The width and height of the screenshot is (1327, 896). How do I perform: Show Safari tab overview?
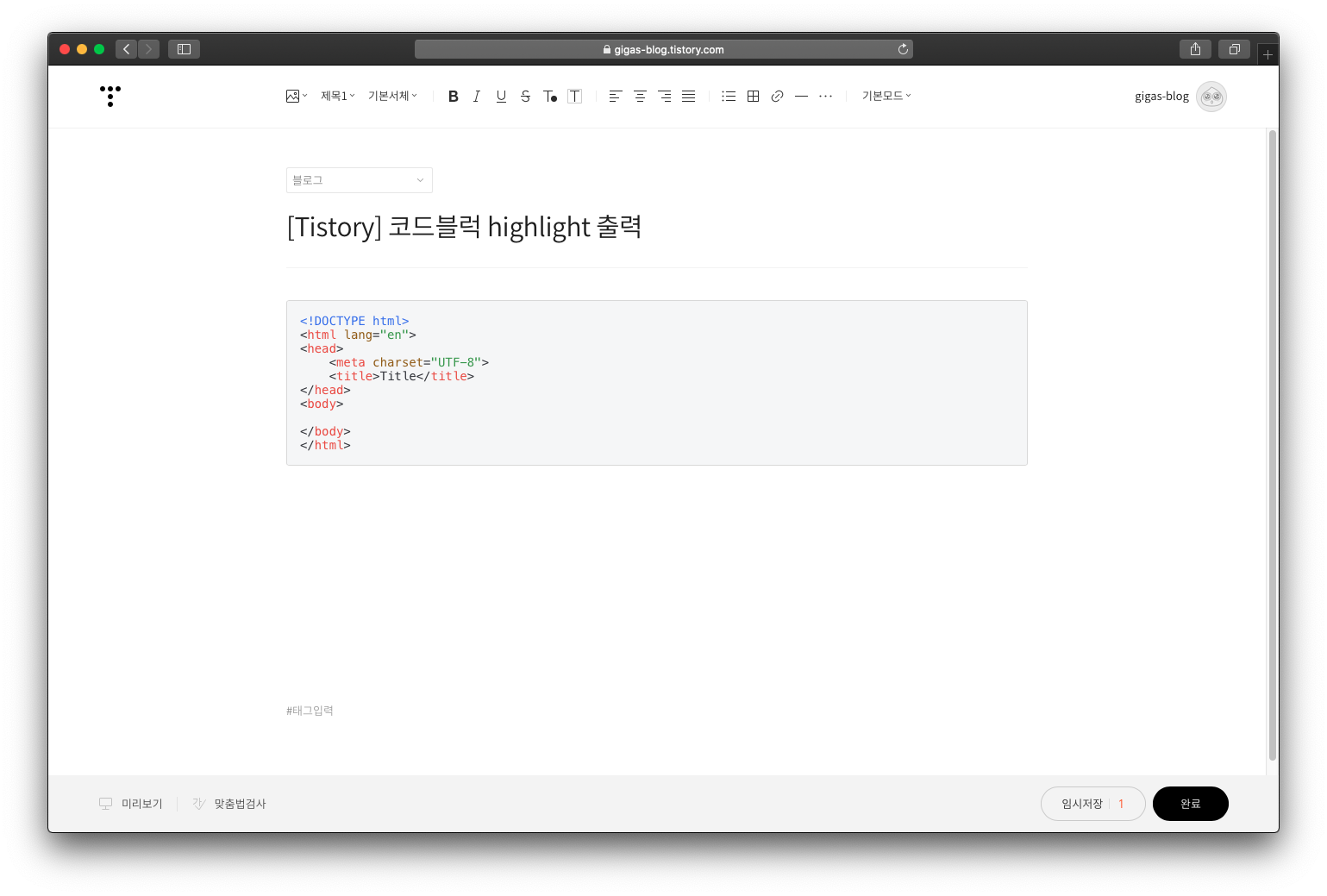pyautogui.click(x=1234, y=49)
